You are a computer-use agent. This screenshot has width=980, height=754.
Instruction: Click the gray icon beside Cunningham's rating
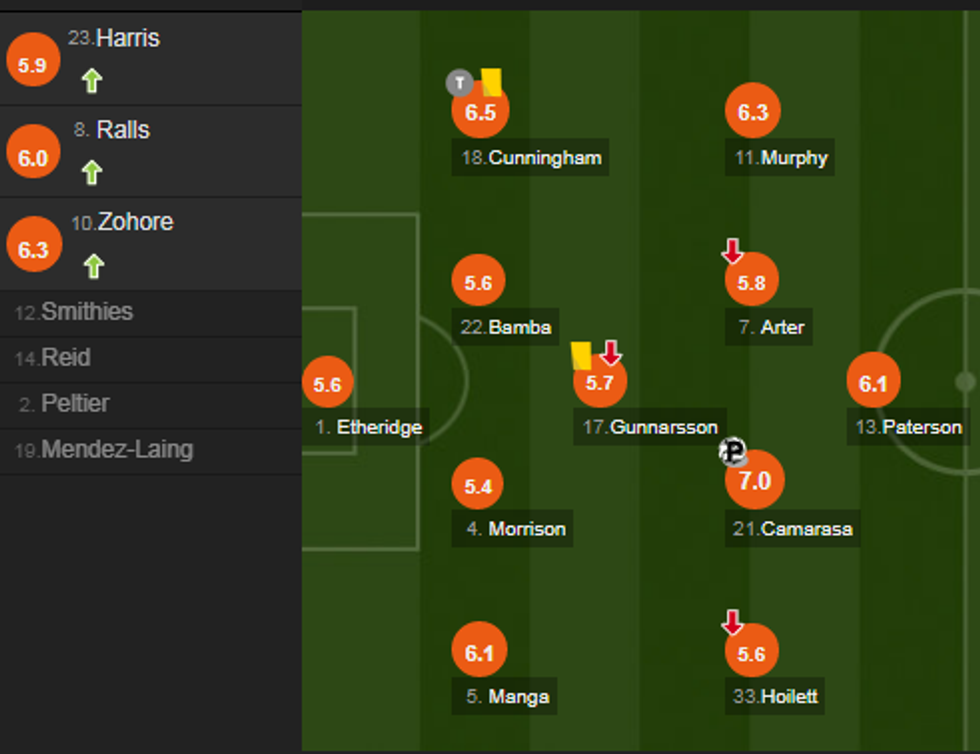tap(459, 83)
